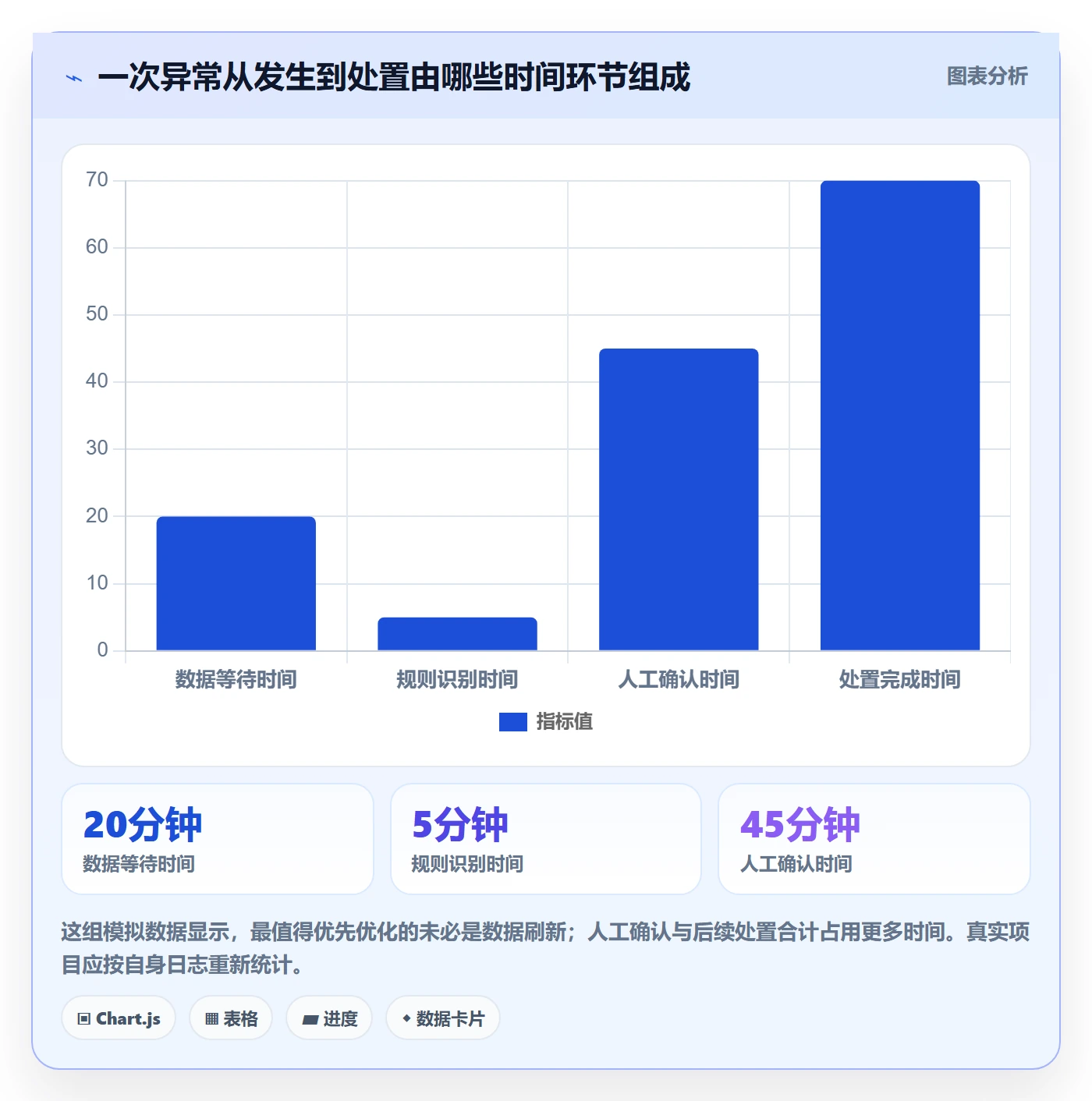
Task: Click the 人工确认时间 bar in chart
Action: pos(679,499)
